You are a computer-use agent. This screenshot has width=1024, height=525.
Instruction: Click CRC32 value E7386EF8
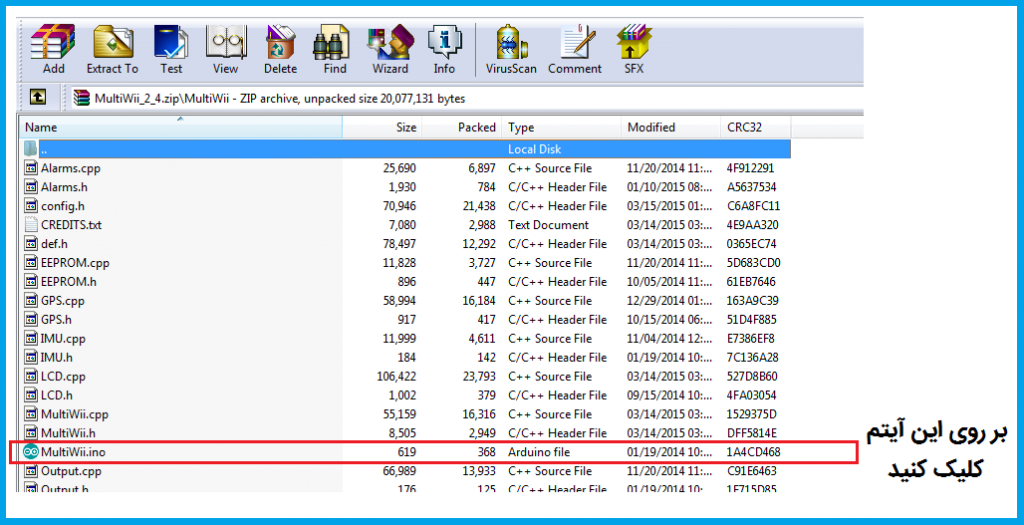750,338
